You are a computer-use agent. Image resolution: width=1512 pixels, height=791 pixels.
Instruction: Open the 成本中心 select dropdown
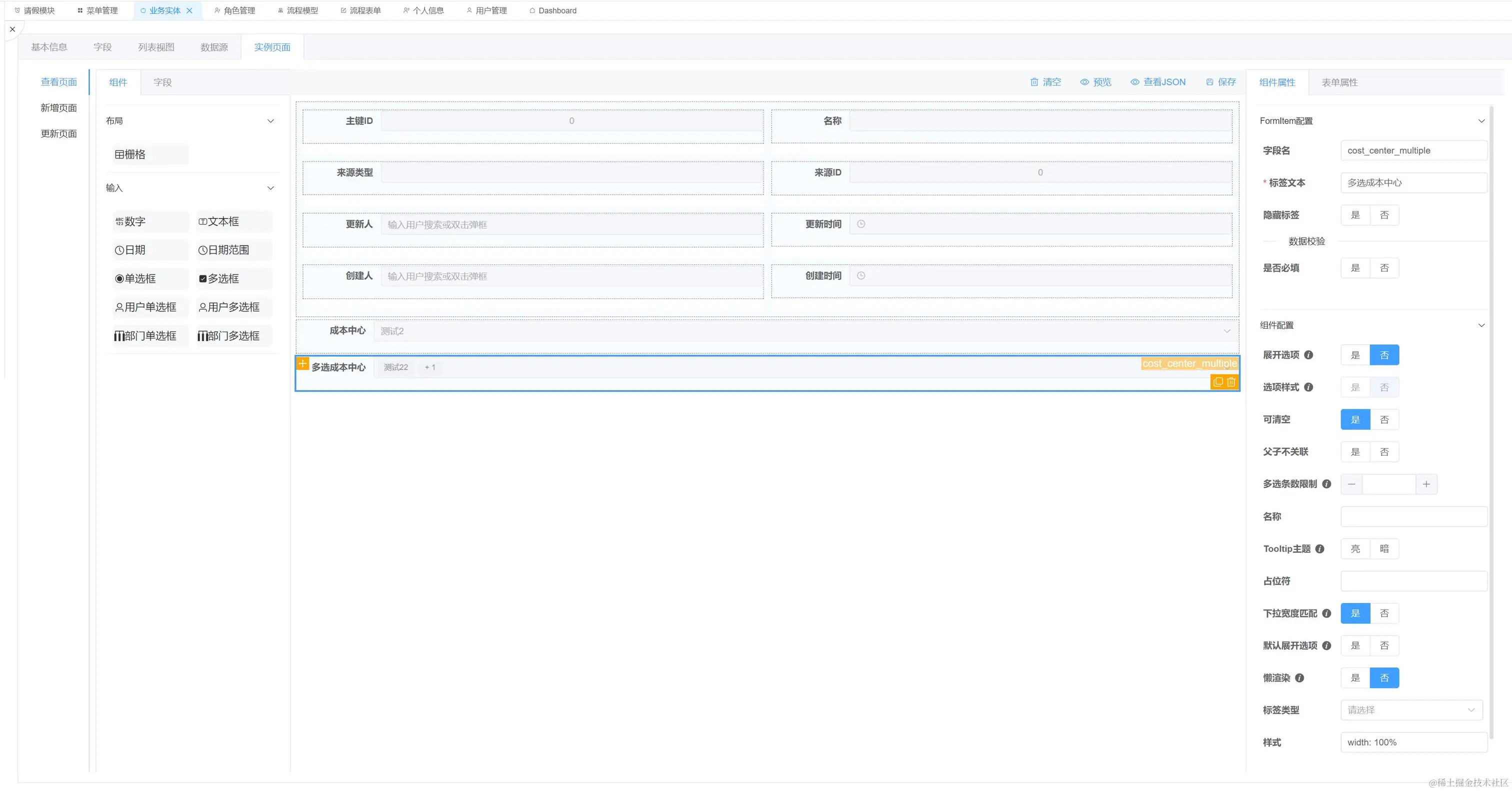[803, 331]
